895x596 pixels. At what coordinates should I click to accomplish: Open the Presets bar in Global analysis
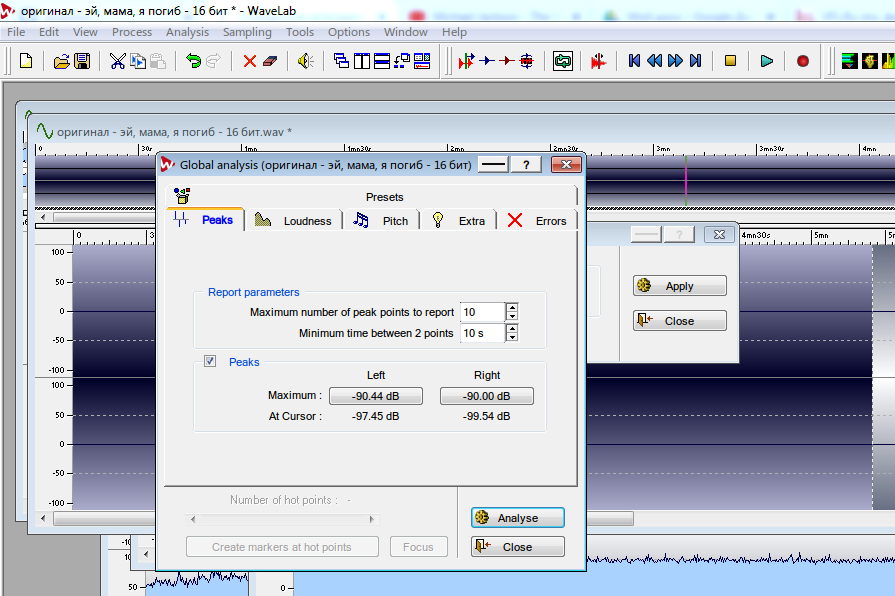[x=384, y=197]
